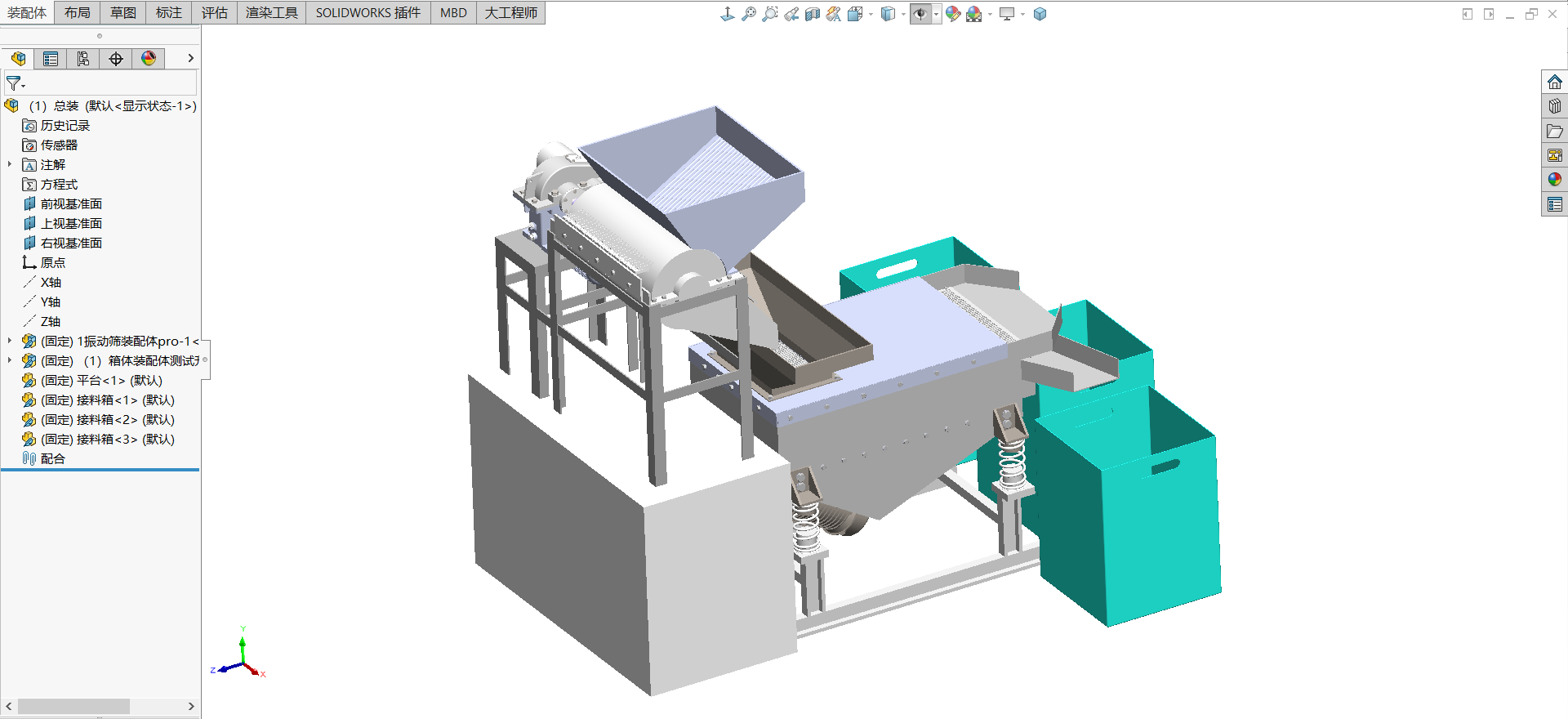1568x719 pixels.
Task: Click the blue 3D cube icon in view toolbar
Action: point(1040,14)
